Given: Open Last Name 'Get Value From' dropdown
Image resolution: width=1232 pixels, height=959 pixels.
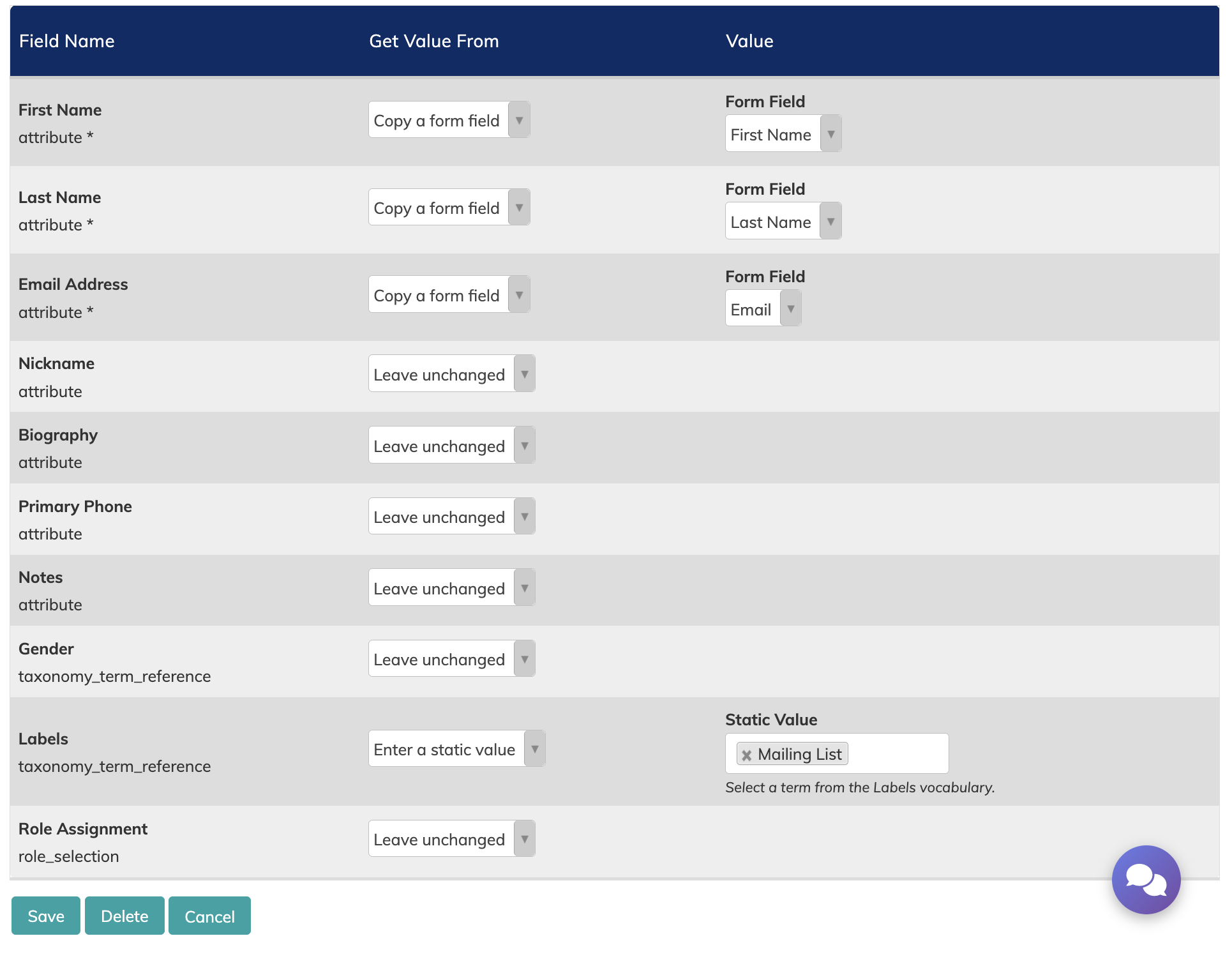Looking at the screenshot, I should pyautogui.click(x=449, y=208).
